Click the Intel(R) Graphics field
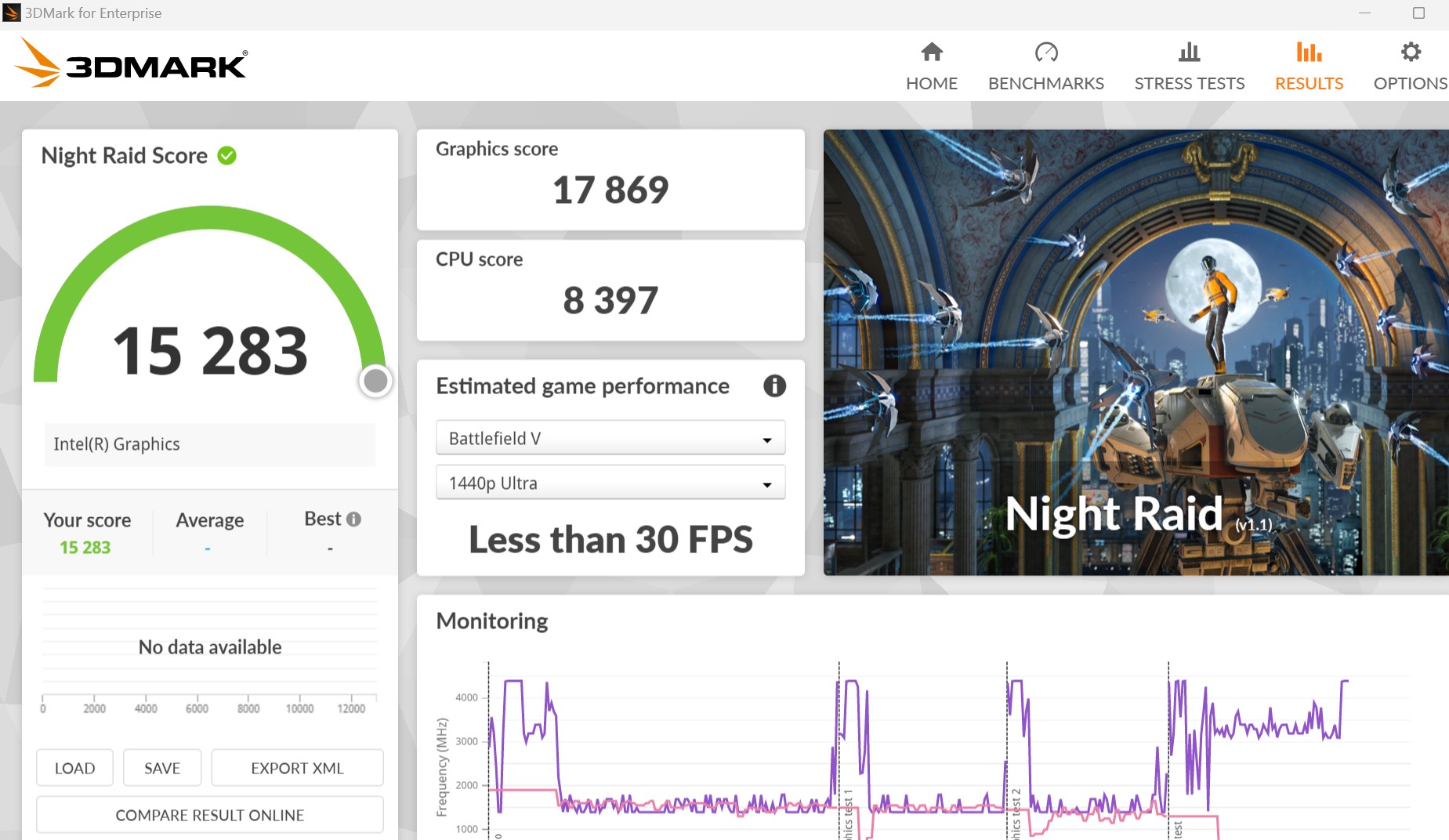The width and height of the screenshot is (1449, 840). click(209, 444)
